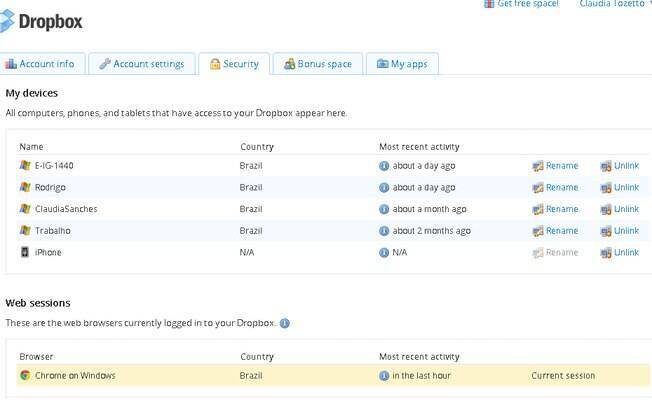Click the unlink icon in the E-IG-1440 row

pos(606,166)
